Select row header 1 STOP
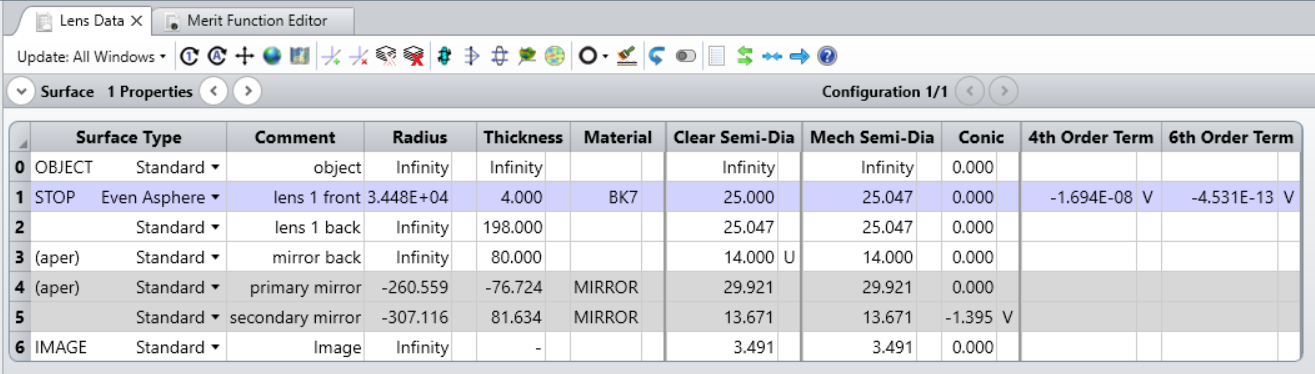1315x374 pixels. [20, 197]
